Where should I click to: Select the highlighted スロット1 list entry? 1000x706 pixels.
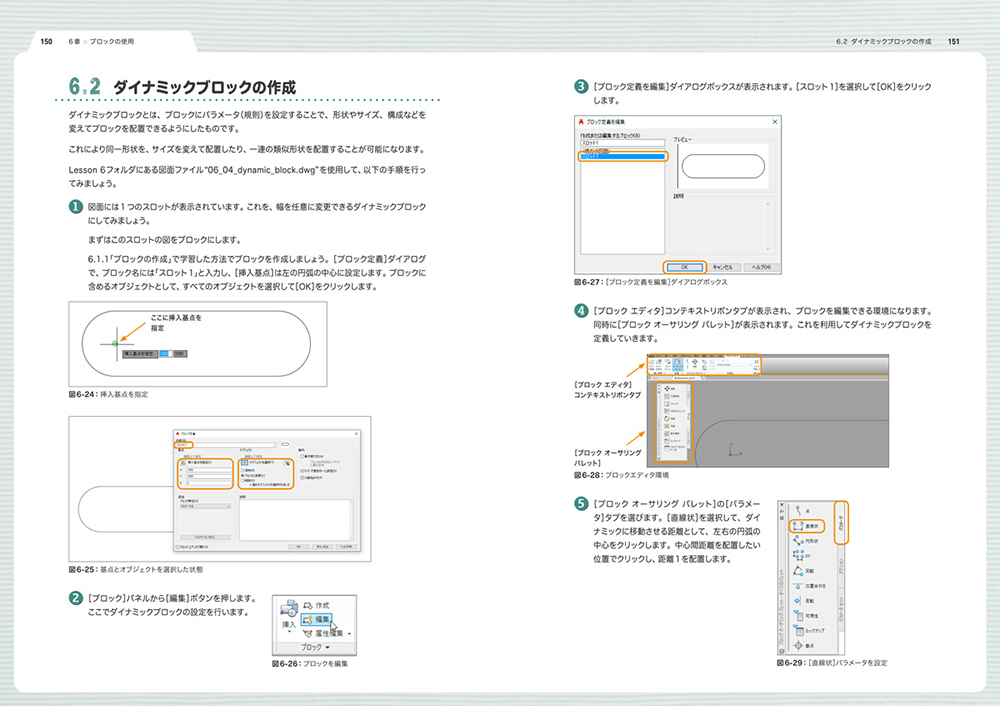(x=622, y=157)
